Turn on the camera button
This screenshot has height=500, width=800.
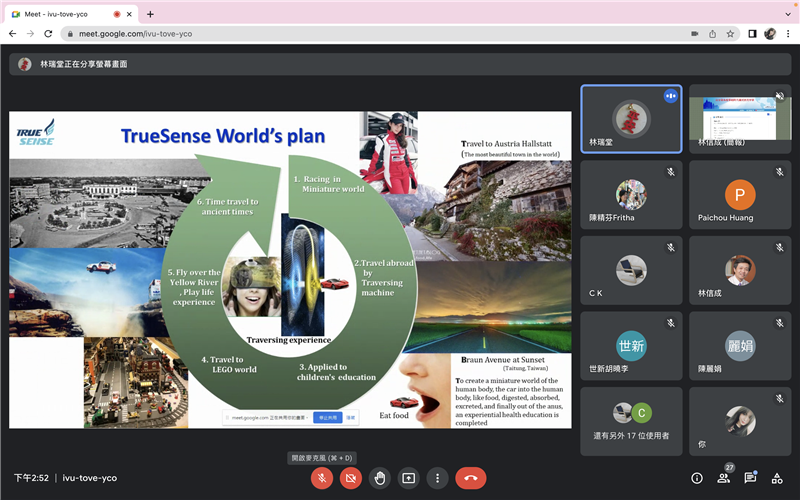[x=351, y=478]
